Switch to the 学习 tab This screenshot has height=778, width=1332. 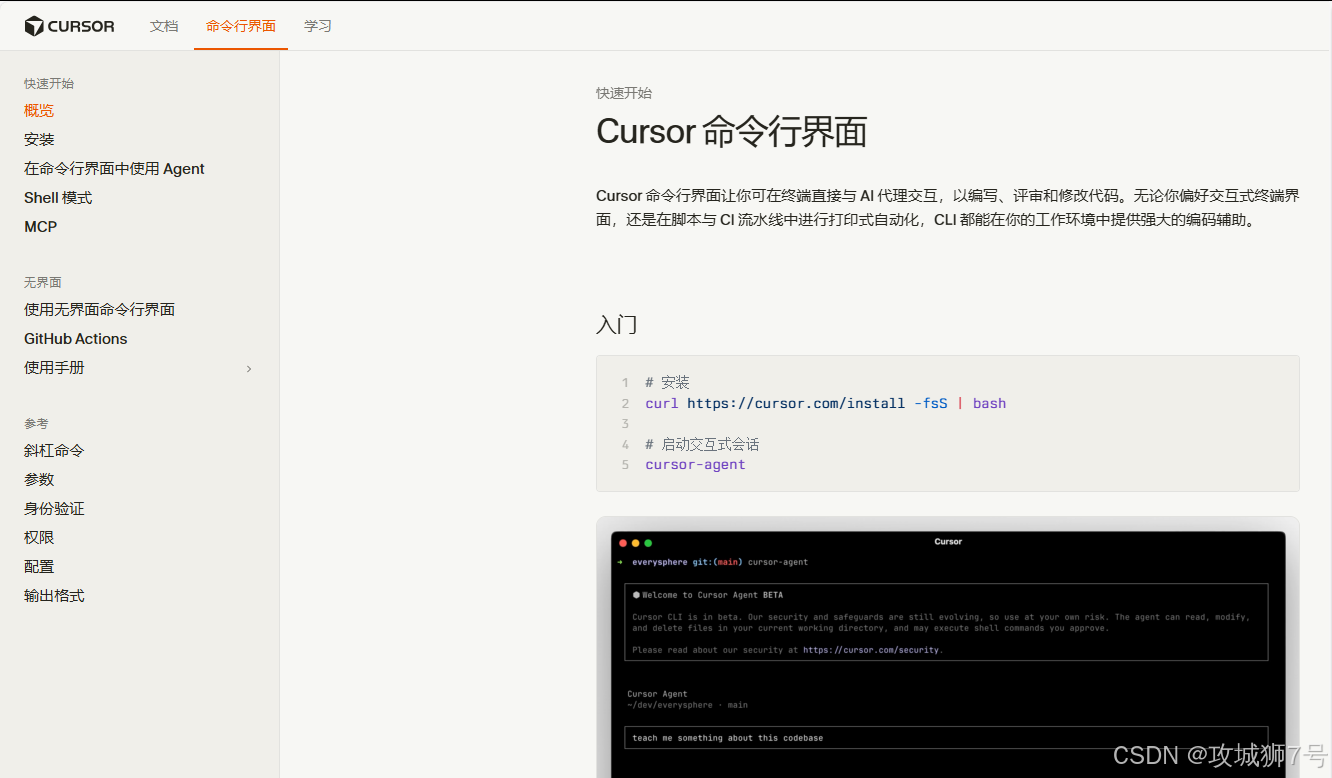[x=318, y=26]
